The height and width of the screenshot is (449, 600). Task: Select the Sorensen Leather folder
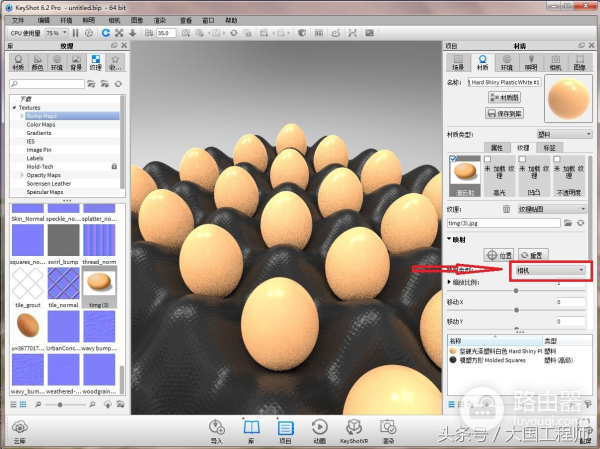[49, 183]
